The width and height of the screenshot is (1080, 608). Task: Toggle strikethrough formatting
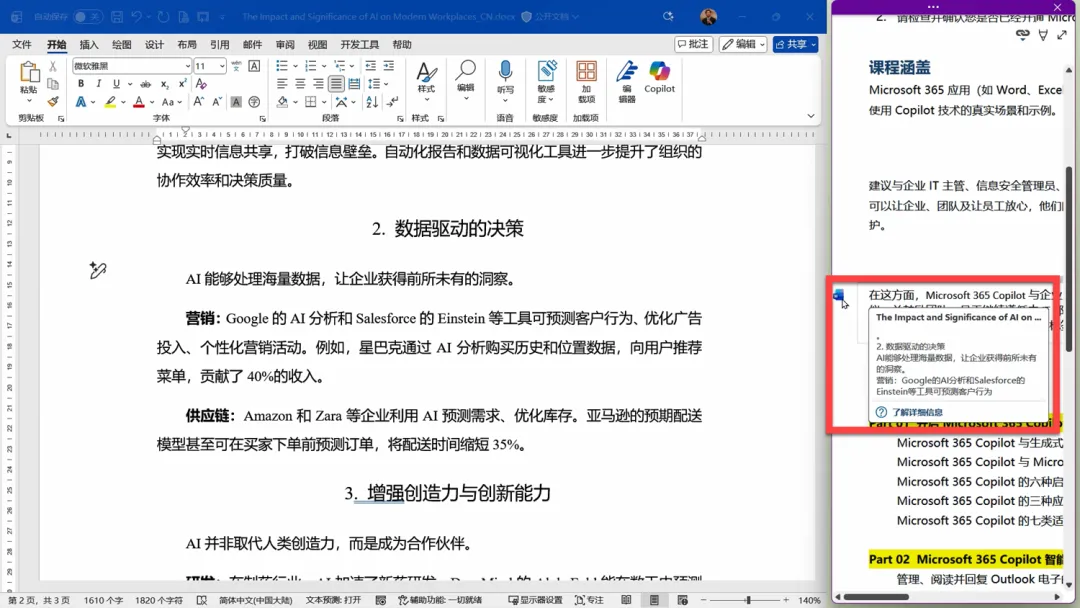pos(145,84)
